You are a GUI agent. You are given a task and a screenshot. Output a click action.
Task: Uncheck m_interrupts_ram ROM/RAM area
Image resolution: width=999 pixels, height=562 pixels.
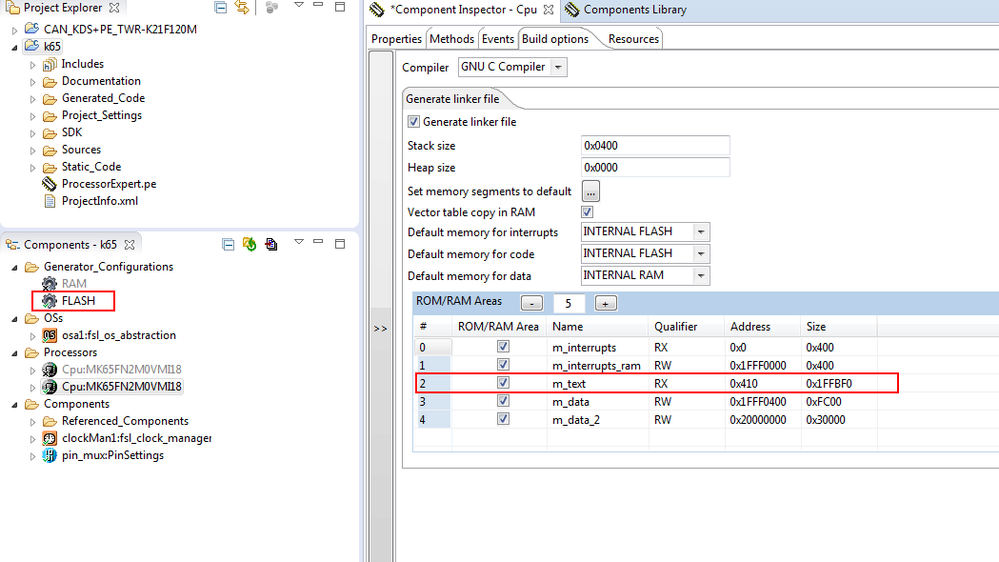click(503, 364)
